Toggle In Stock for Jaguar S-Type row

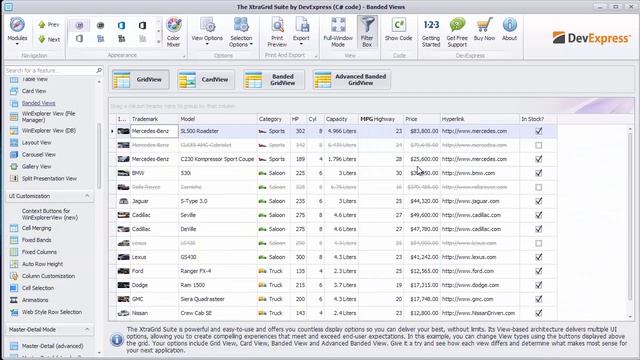click(x=539, y=201)
